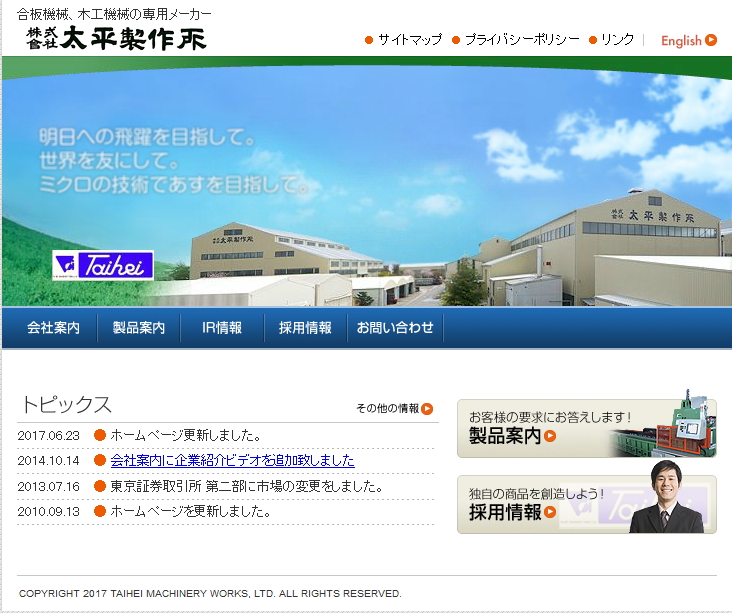Click the orange bullet before サイトマップ

point(369,40)
